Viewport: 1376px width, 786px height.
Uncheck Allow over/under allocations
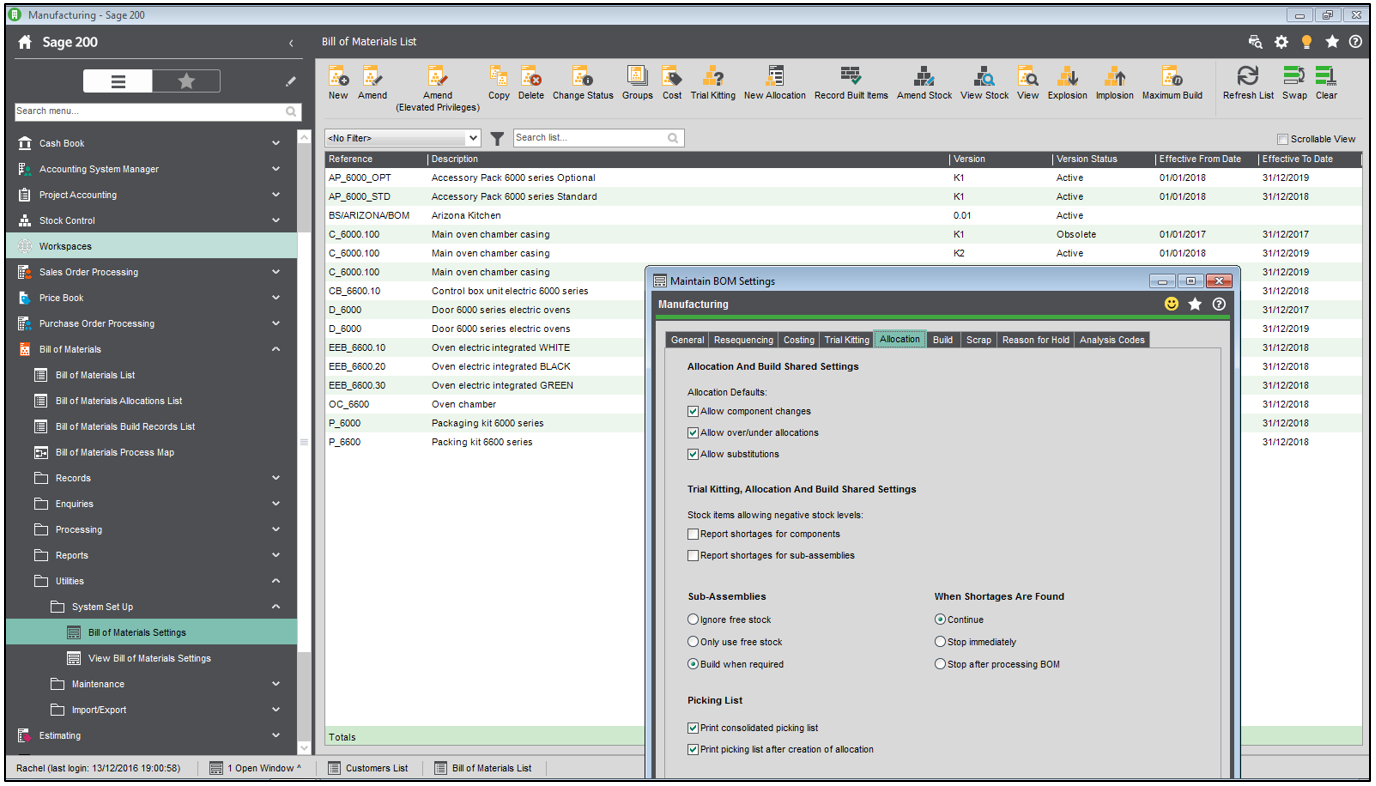(x=693, y=433)
